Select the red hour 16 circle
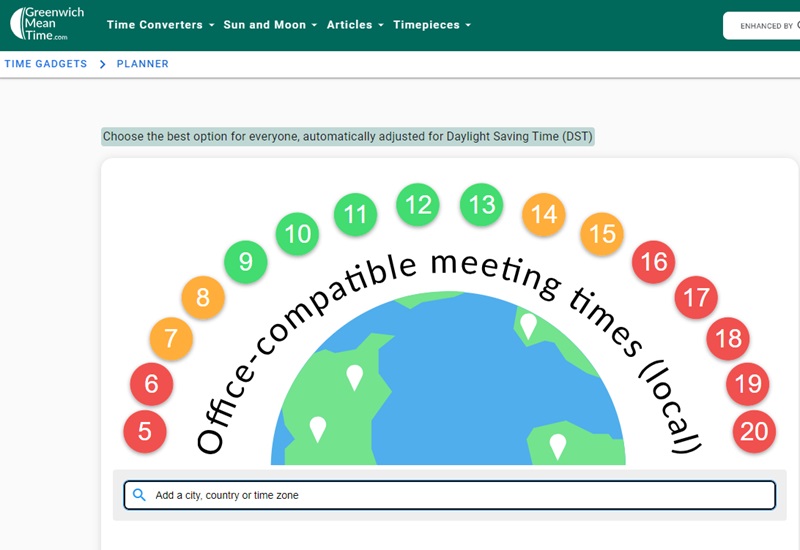The width and height of the screenshot is (800, 550). point(654,262)
